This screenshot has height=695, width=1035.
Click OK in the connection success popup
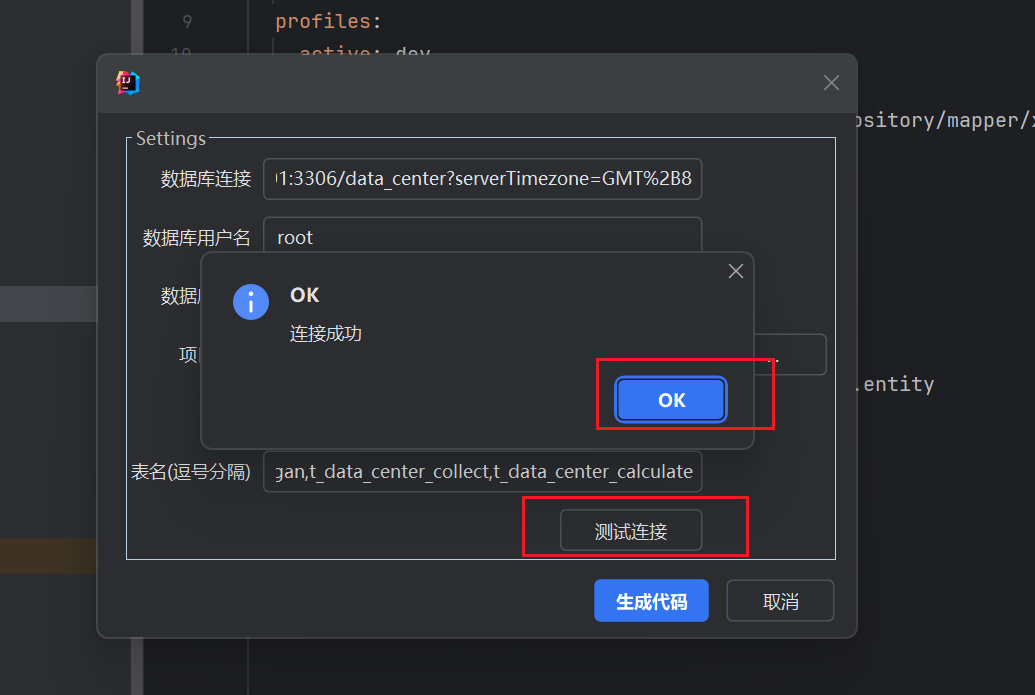tap(671, 399)
